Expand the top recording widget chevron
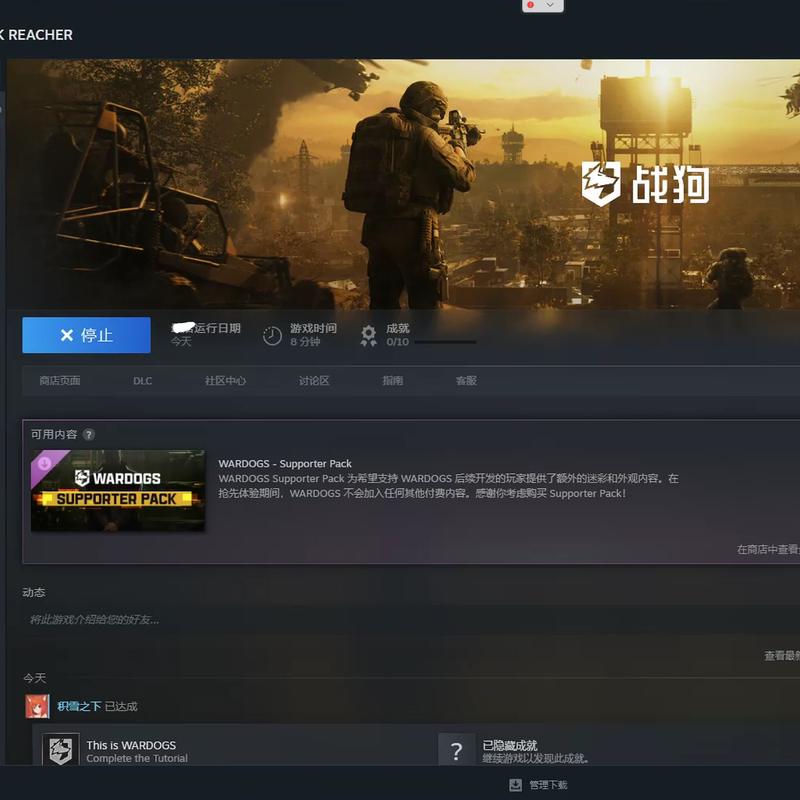This screenshot has width=800, height=800. (x=550, y=5)
